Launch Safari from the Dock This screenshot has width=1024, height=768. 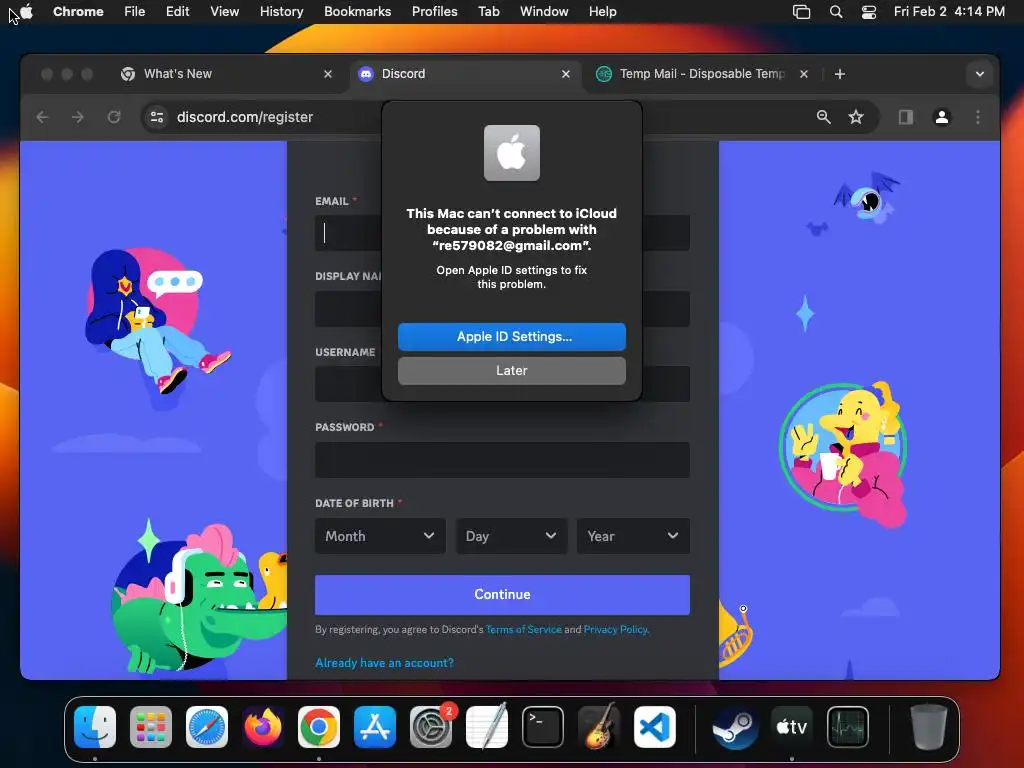point(207,727)
